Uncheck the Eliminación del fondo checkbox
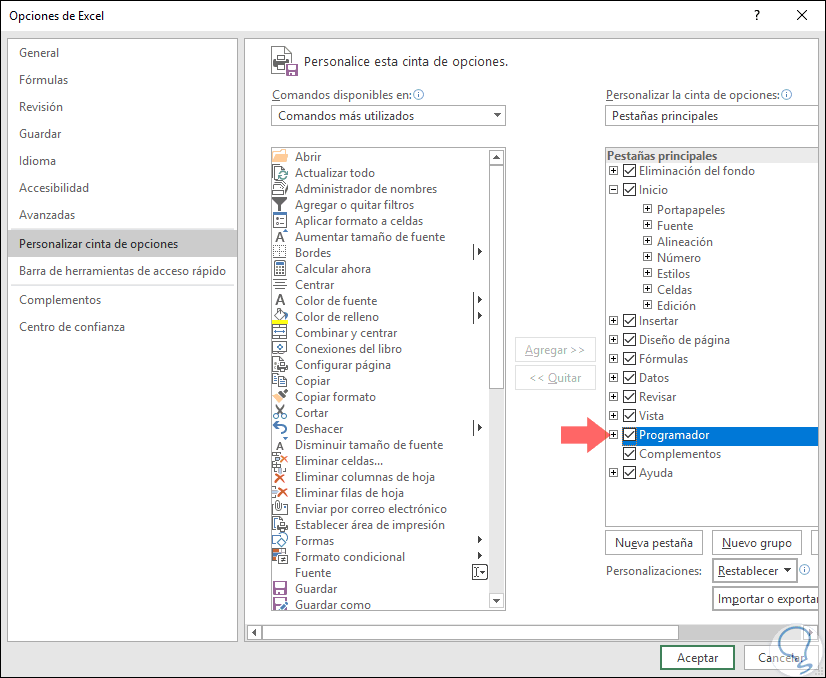This screenshot has height=678, width=826. [x=629, y=171]
